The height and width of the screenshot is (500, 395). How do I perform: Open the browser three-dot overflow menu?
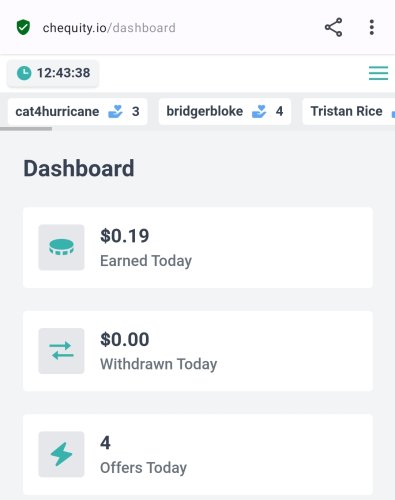[x=372, y=27]
